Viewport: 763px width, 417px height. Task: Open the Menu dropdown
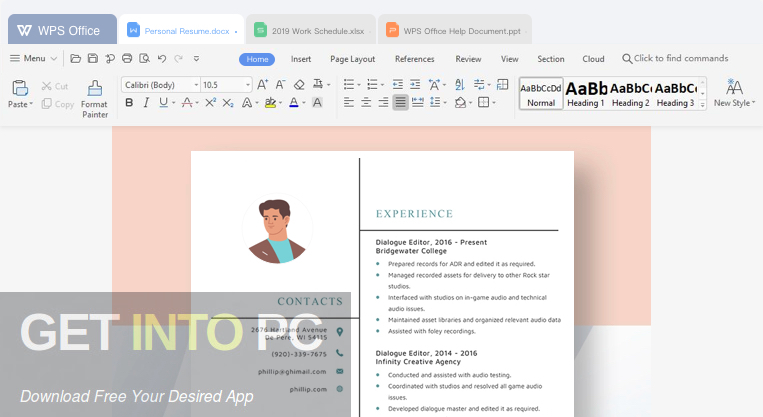click(34, 58)
